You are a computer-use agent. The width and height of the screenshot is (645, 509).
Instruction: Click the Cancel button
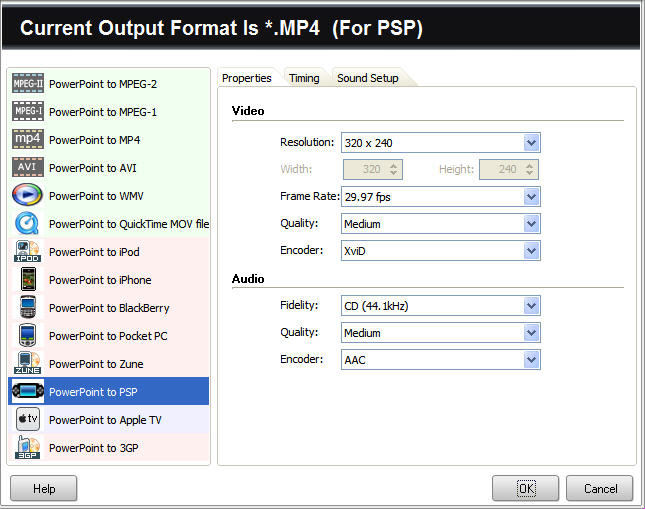600,488
